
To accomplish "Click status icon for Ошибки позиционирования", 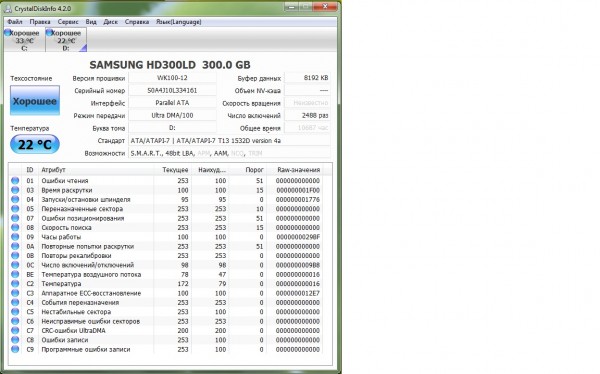I will coord(15,218).
